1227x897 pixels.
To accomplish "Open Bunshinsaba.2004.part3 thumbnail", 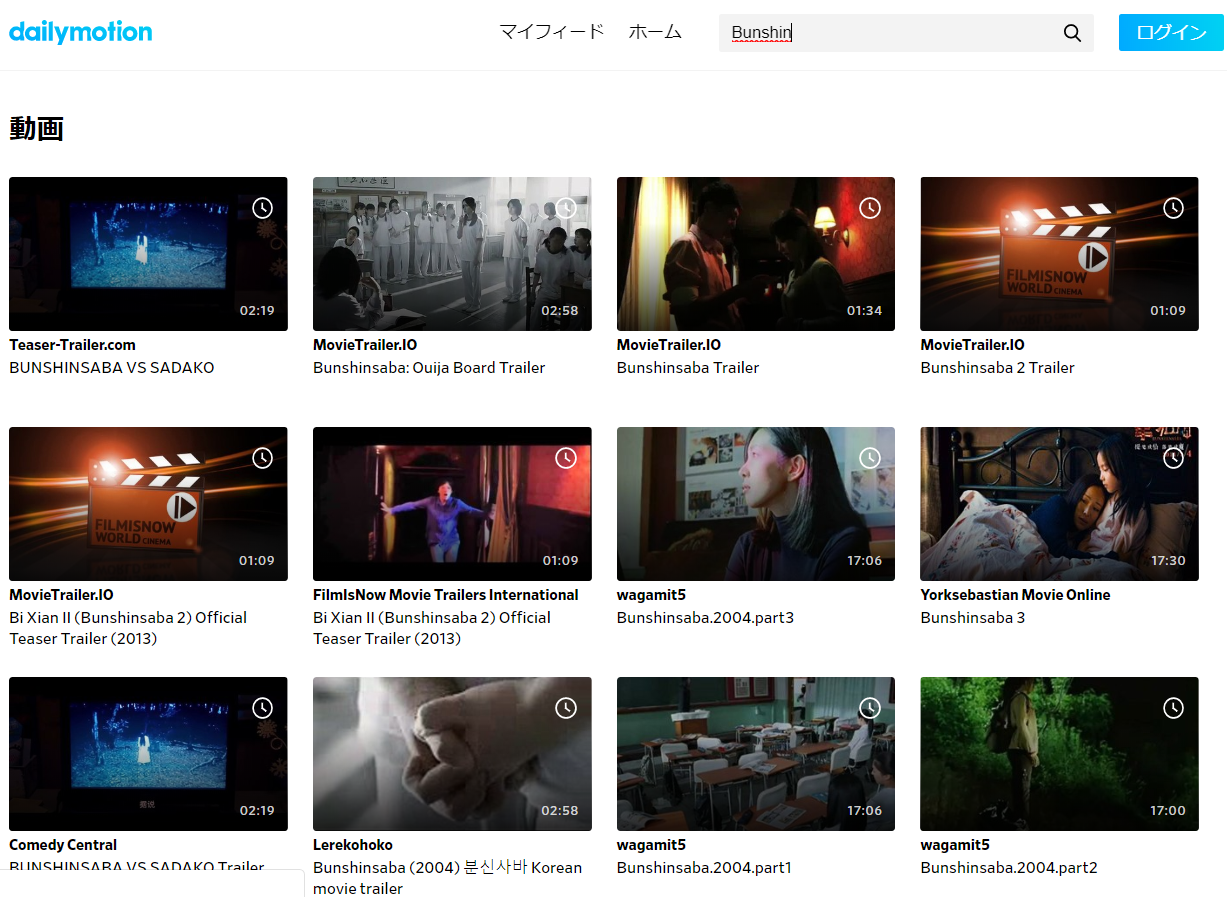I will pyautogui.click(x=756, y=504).
